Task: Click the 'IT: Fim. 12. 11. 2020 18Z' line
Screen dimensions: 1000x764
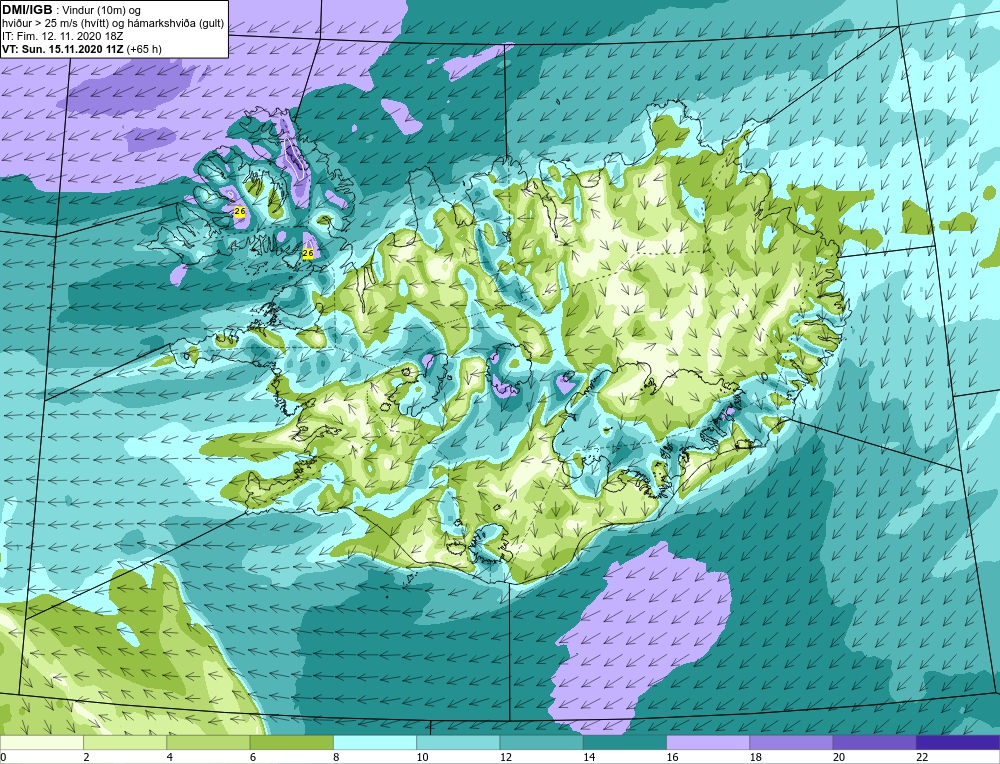Action: point(61,36)
